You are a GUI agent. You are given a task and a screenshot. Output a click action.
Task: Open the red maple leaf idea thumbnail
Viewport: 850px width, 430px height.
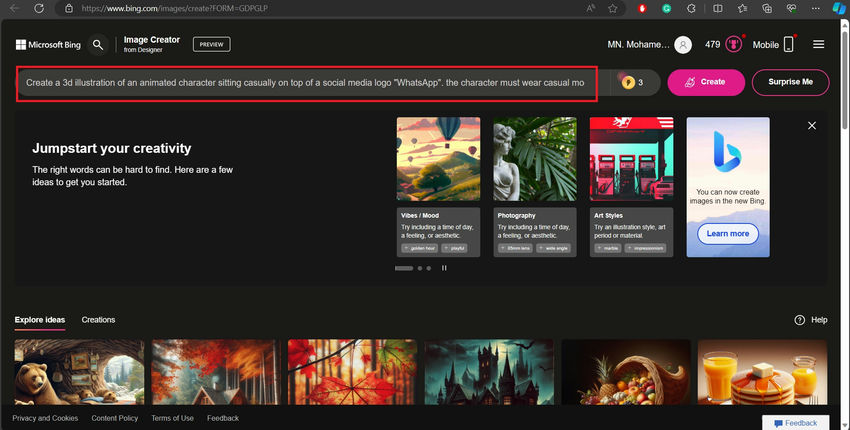[353, 372]
